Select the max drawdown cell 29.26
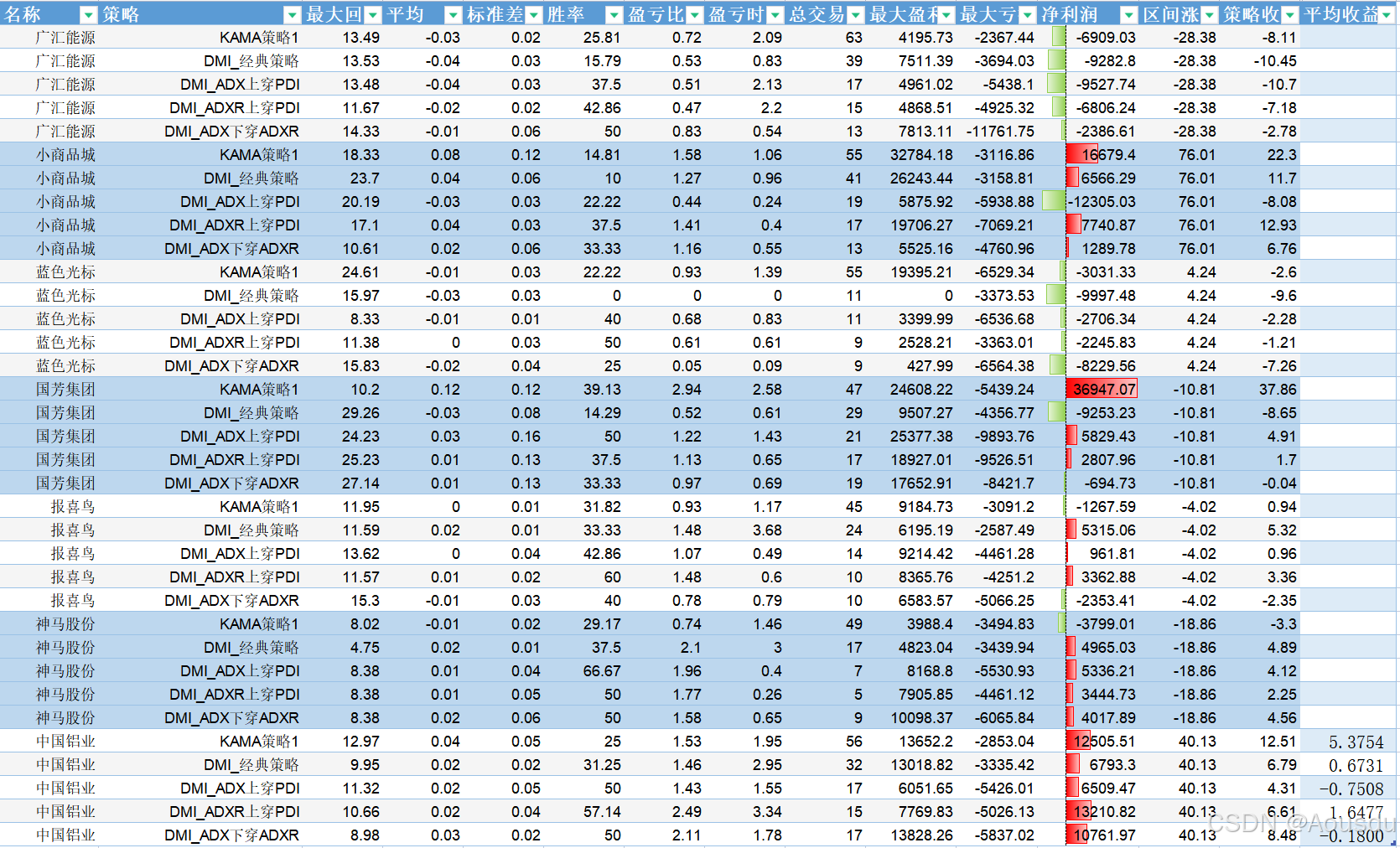Image resolution: width=1400 pixels, height=848 pixels. click(x=343, y=413)
